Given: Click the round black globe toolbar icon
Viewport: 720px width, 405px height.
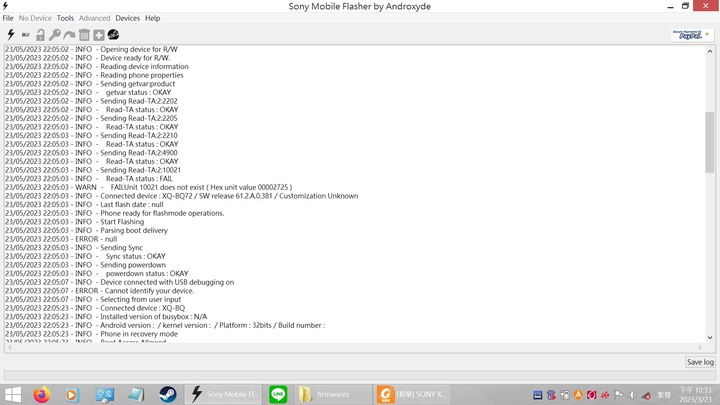Looking at the screenshot, I should pos(113,34).
